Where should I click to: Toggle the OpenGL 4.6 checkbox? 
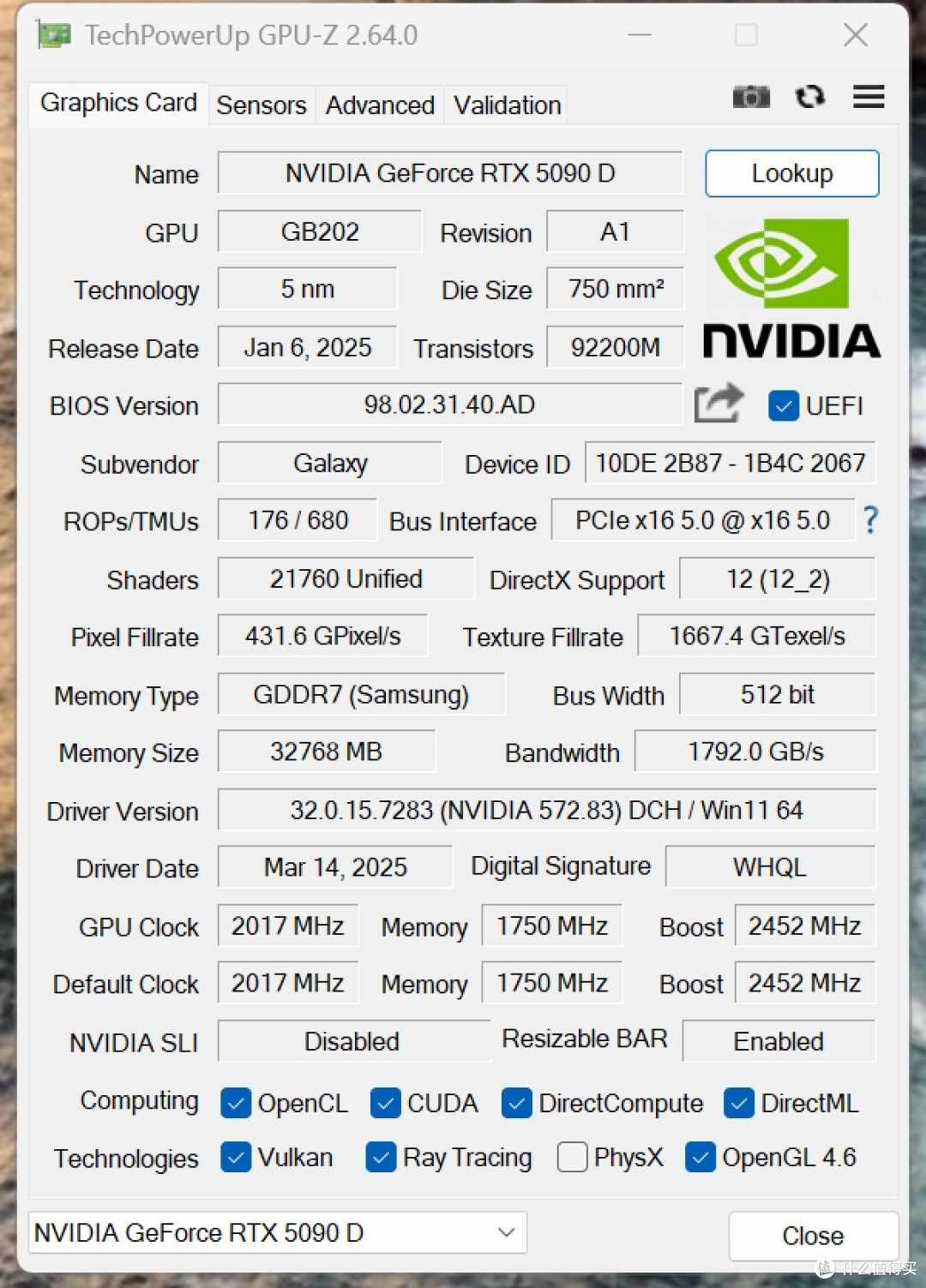(x=701, y=1157)
